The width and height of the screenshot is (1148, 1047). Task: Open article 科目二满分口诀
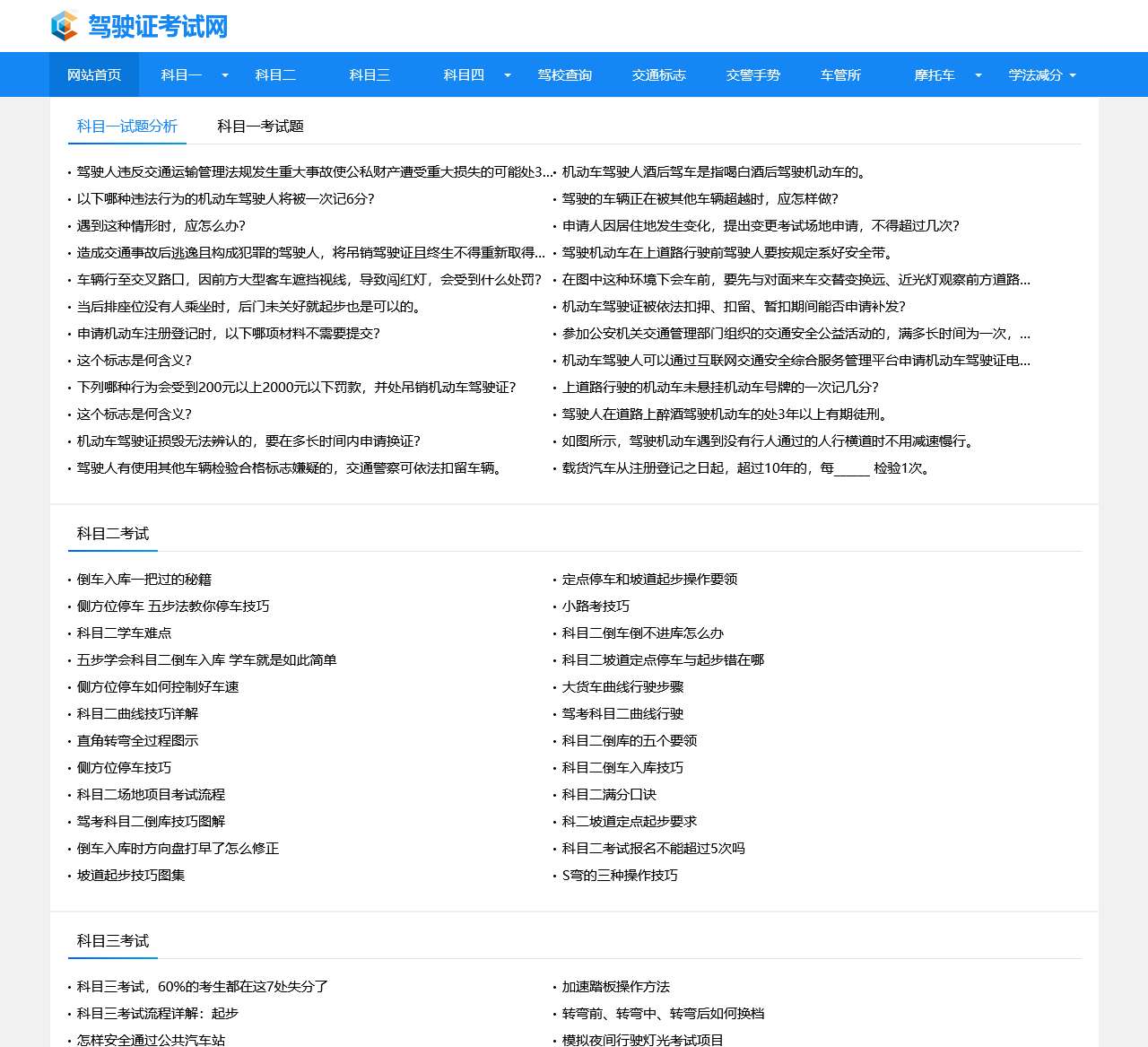click(x=609, y=795)
